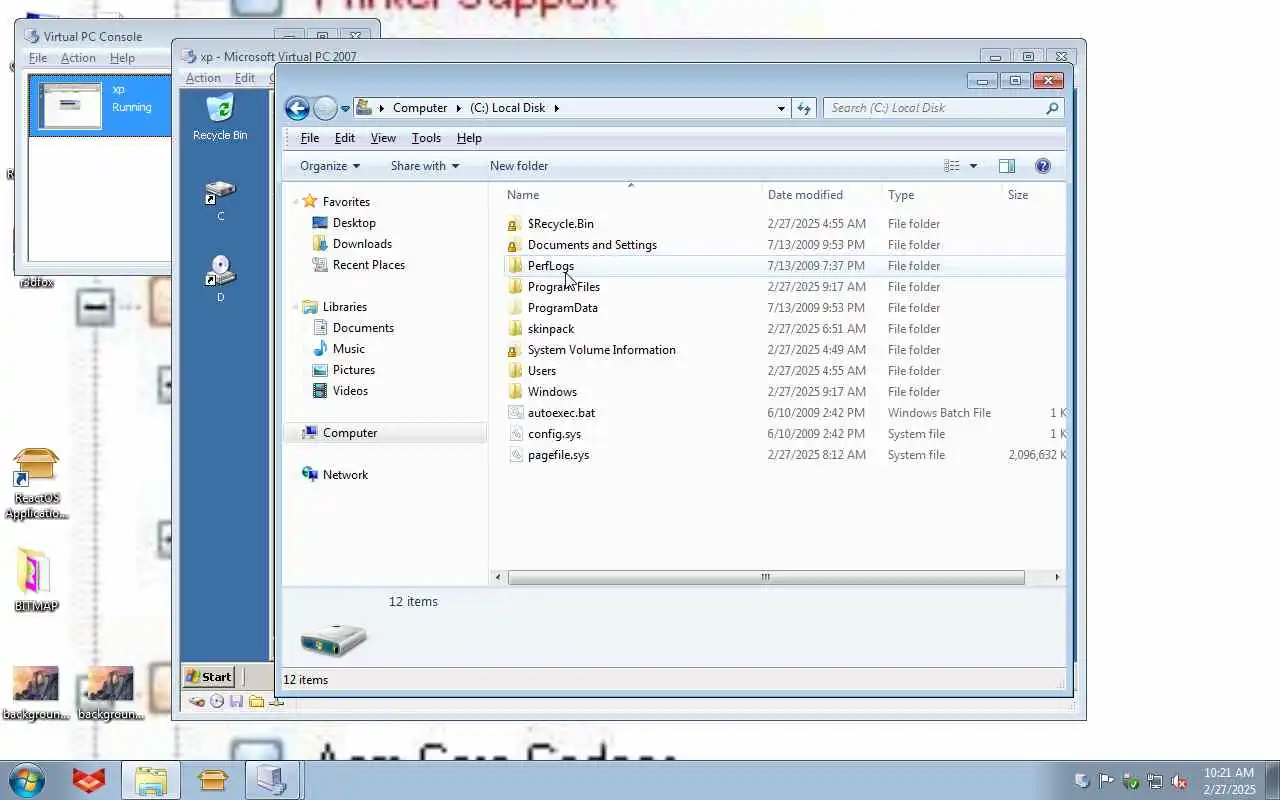Refresh the (C:) Local Disk address bar
This screenshot has height=800, width=1280.
(x=804, y=108)
